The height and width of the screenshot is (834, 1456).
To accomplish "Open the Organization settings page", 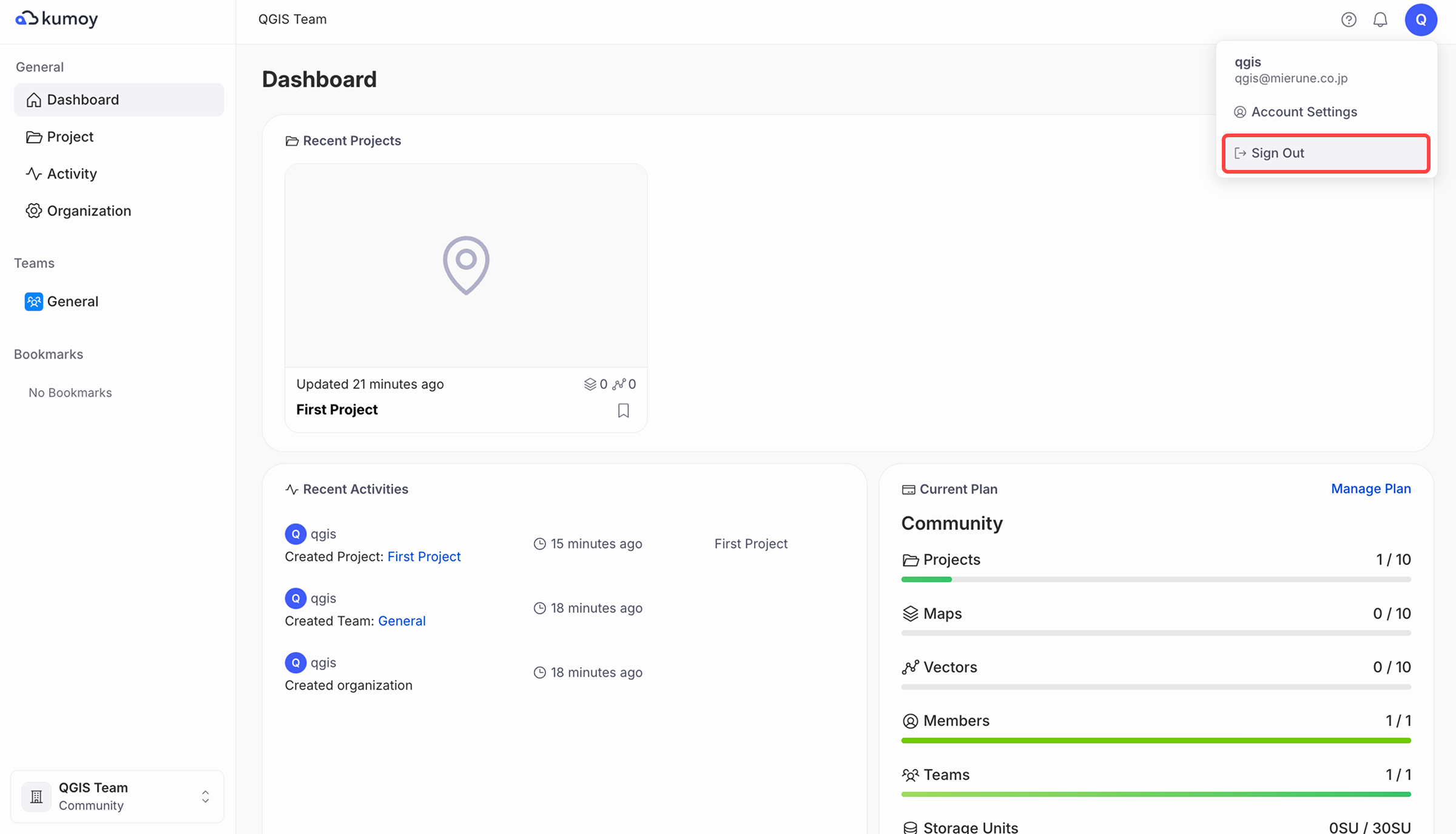I will tap(89, 211).
